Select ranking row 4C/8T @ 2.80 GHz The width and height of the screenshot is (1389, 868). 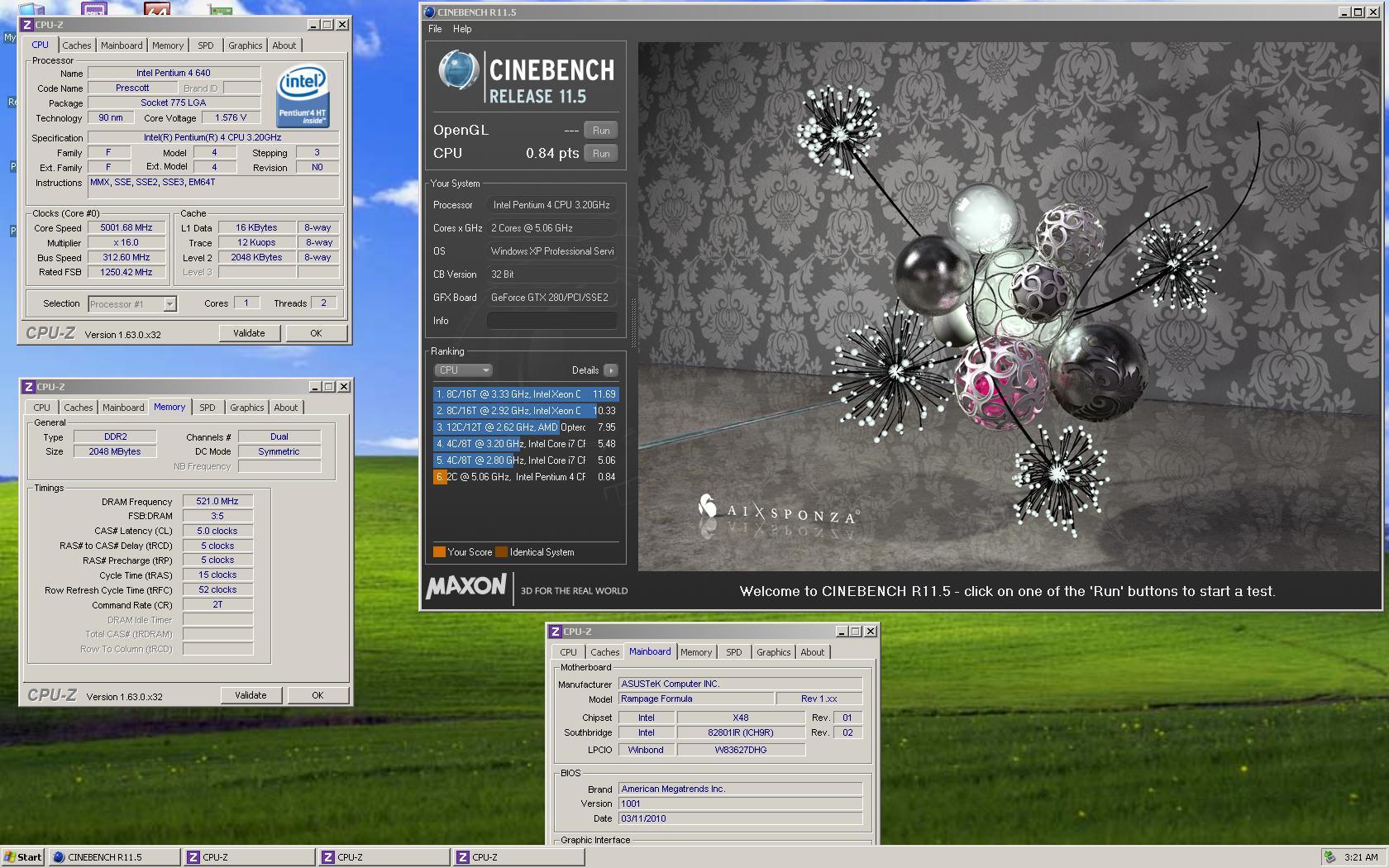[525, 460]
